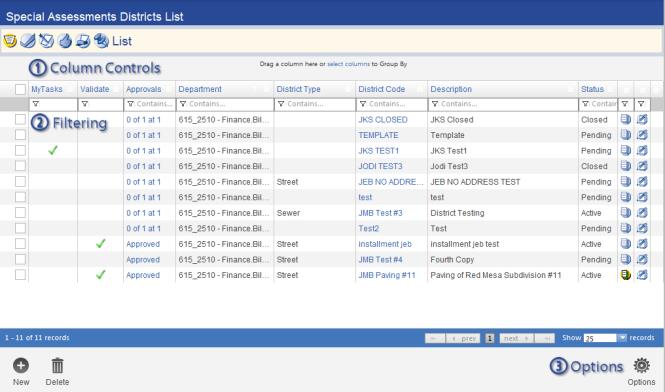Screen dimensions: 665x392
Task: Sort by the District Code column header
Action: click(381, 89)
